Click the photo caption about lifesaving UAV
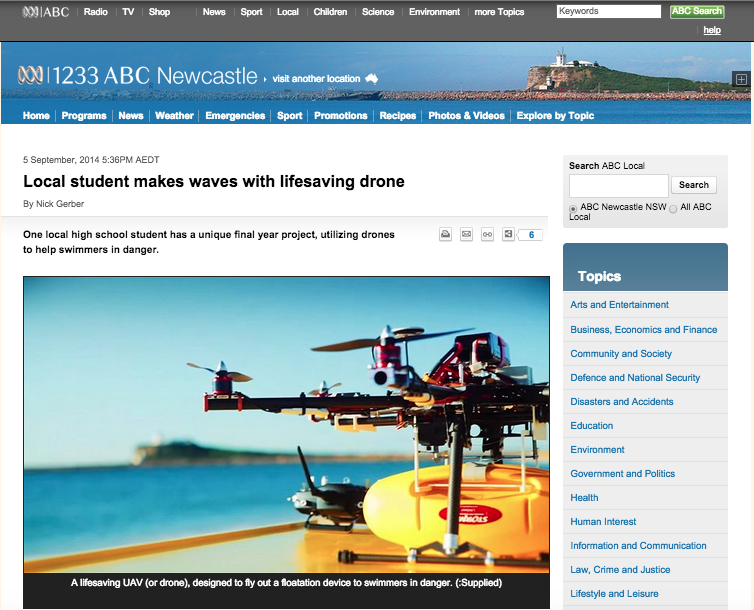This screenshot has width=754, height=610. click(x=286, y=583)
